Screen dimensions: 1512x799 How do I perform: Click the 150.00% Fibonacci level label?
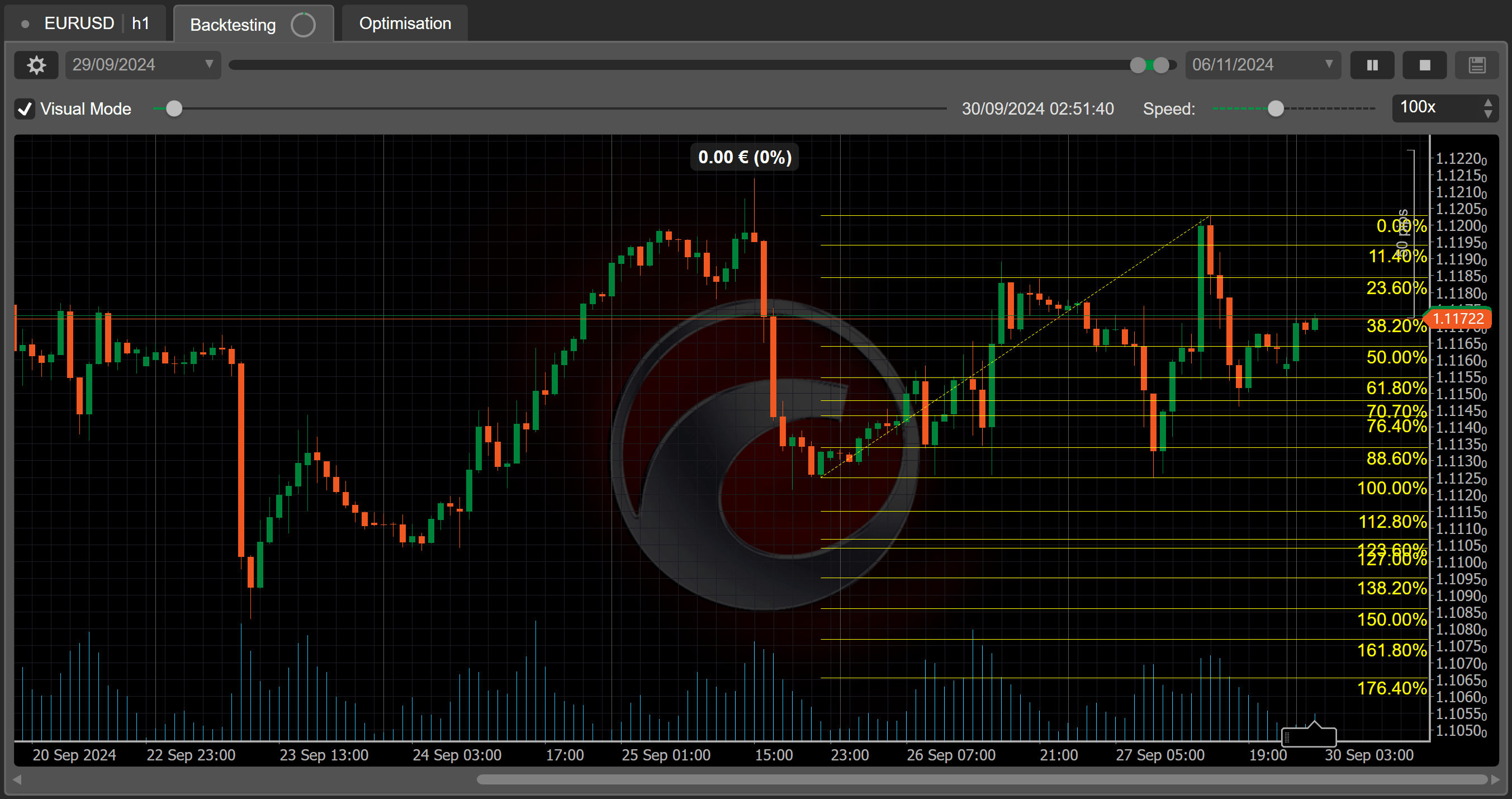pos(1392,620)
